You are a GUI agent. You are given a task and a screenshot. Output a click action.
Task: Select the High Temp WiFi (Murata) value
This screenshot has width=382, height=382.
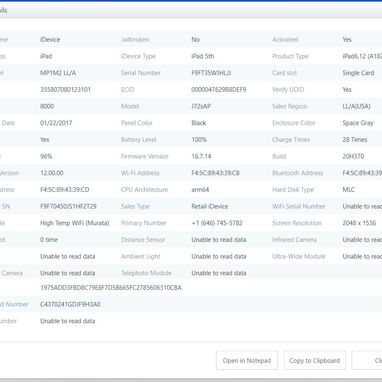click(75, 223)
